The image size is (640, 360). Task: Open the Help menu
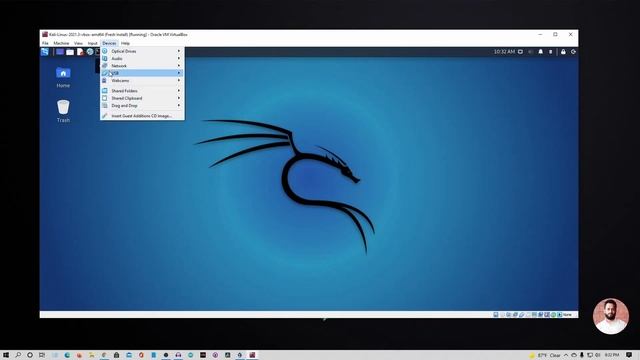(125, 43)
